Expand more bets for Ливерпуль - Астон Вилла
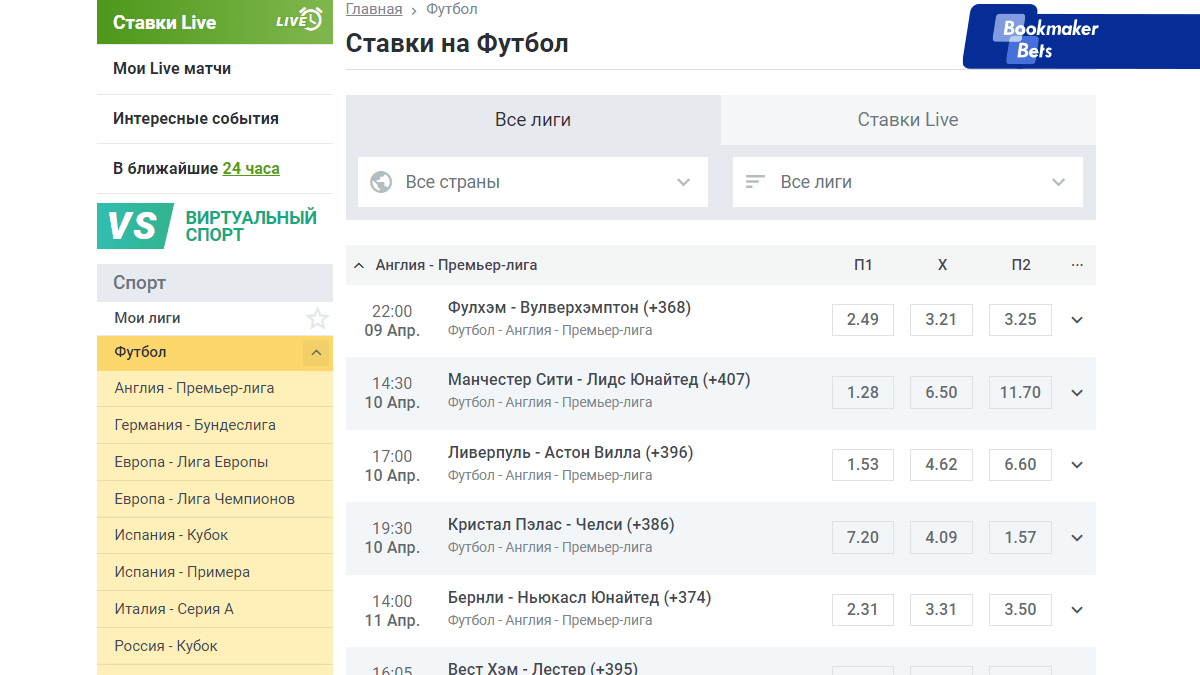Viewport: 1200px width, 675px height. click(x=1077, y=465)
